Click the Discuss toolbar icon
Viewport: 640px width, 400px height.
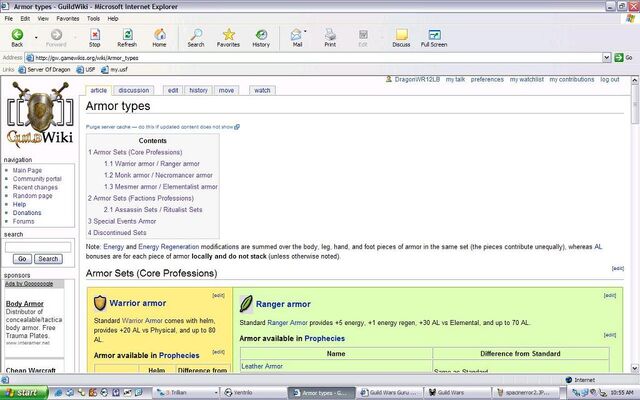tap(401, 38)
